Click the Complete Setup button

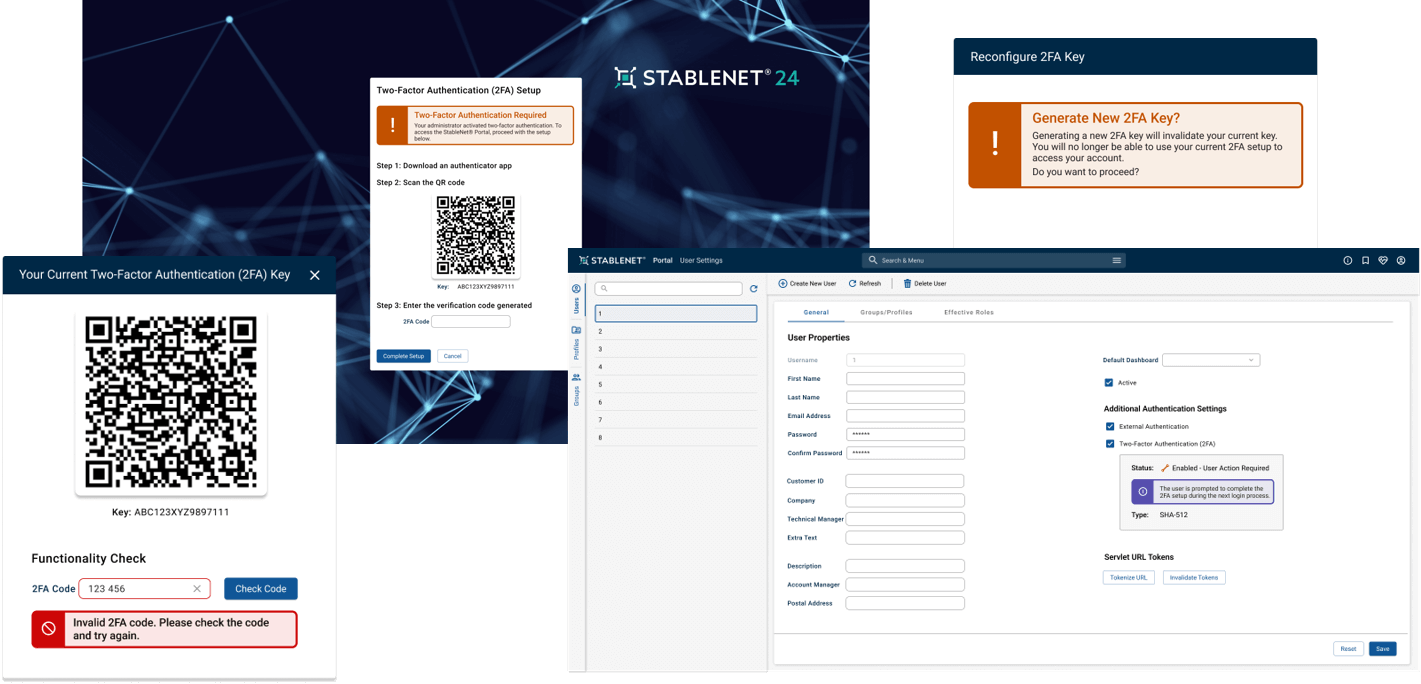(404, 356)
